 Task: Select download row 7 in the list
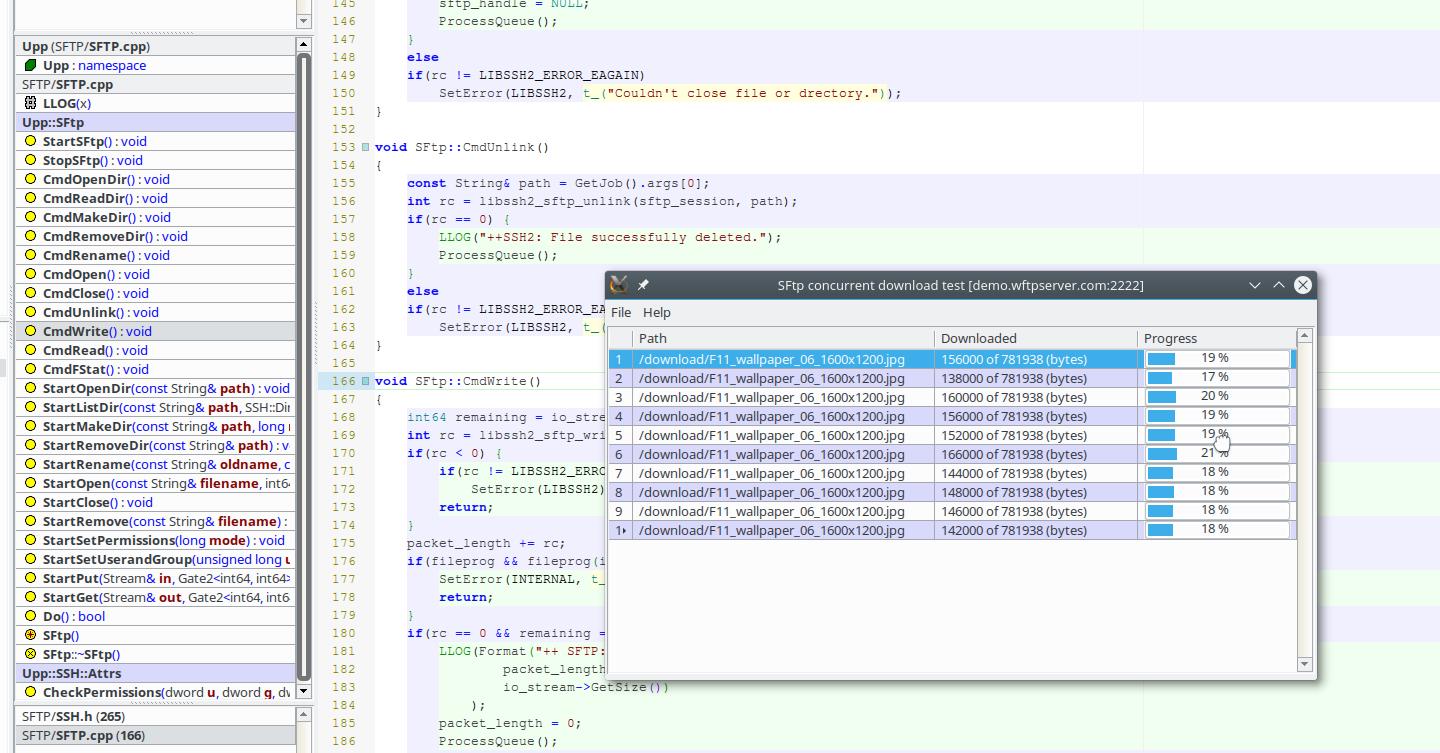coord(771,473)
